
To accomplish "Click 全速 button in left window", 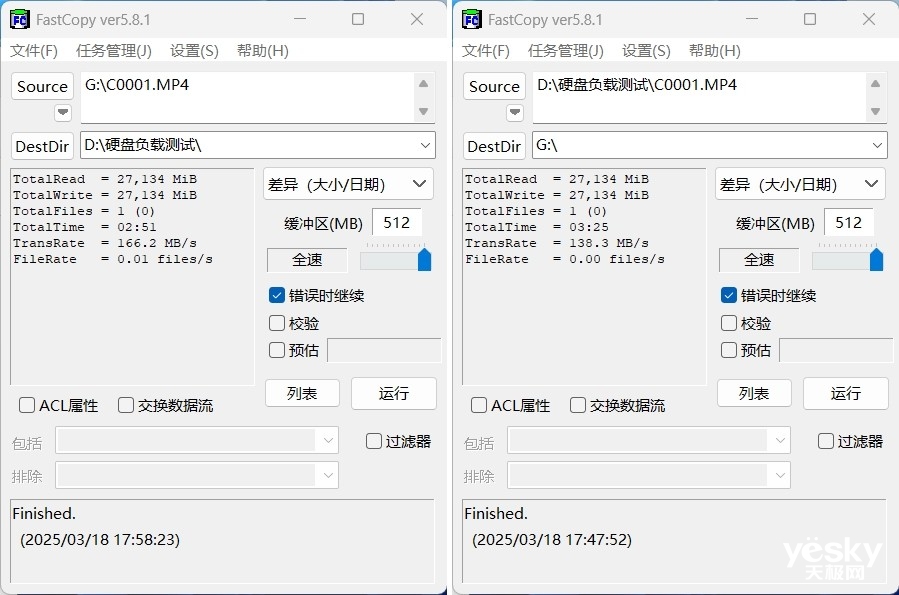I will (307, 260).
